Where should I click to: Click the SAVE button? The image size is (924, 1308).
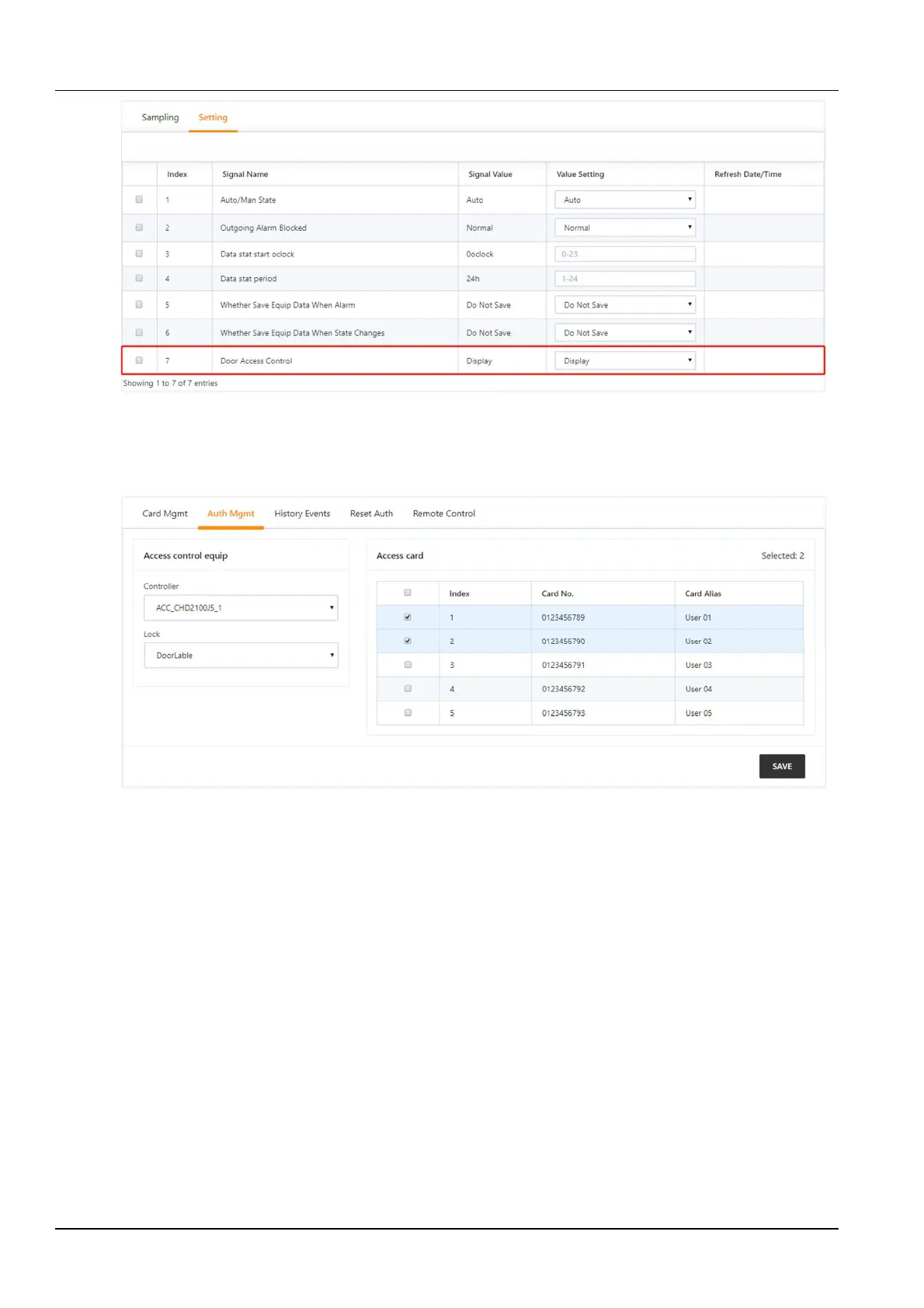coord(782,766)
